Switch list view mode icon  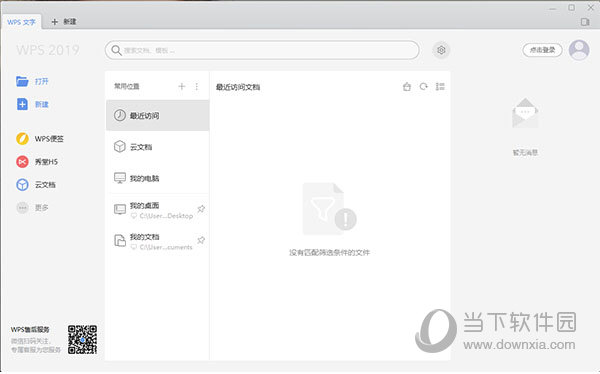click(440, 87)
